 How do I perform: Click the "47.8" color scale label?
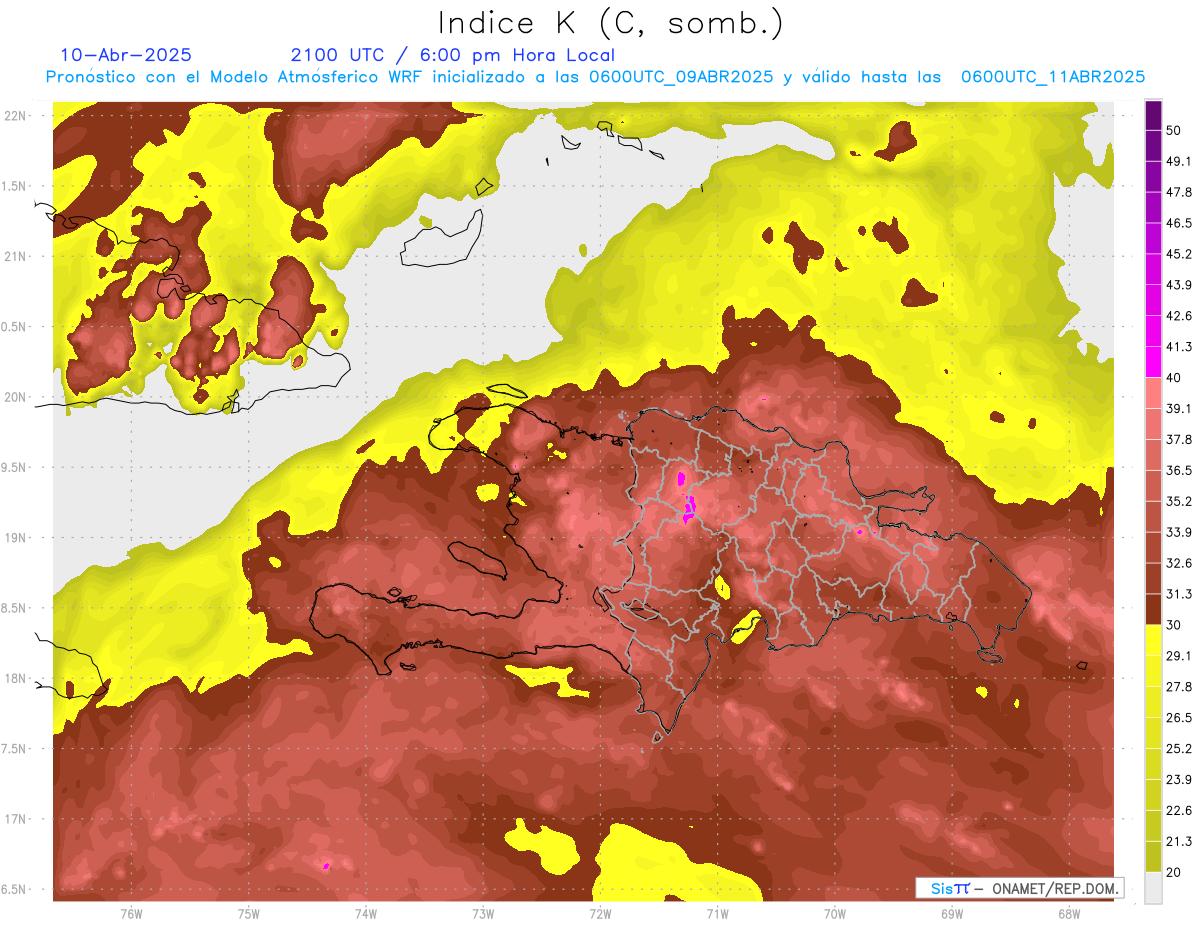pyautogui.click(x=1179, y=192)
